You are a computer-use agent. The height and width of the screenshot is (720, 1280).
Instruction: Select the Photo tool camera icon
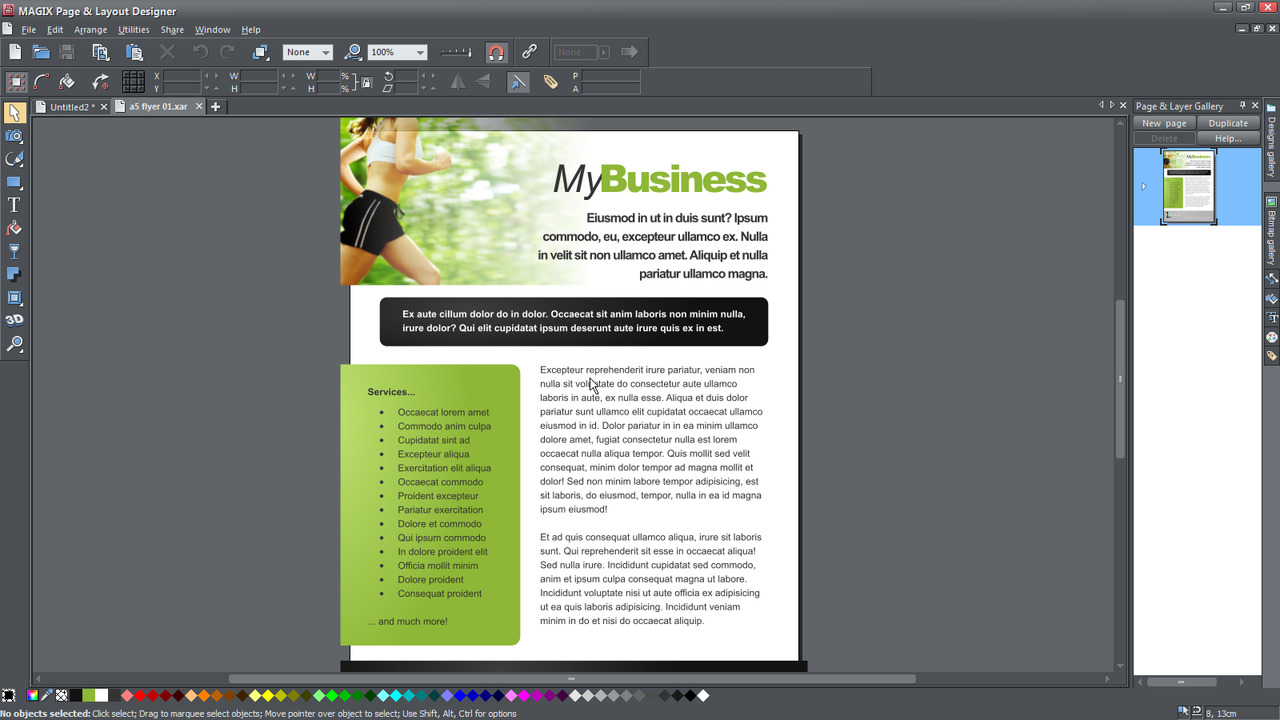[14, 136]
